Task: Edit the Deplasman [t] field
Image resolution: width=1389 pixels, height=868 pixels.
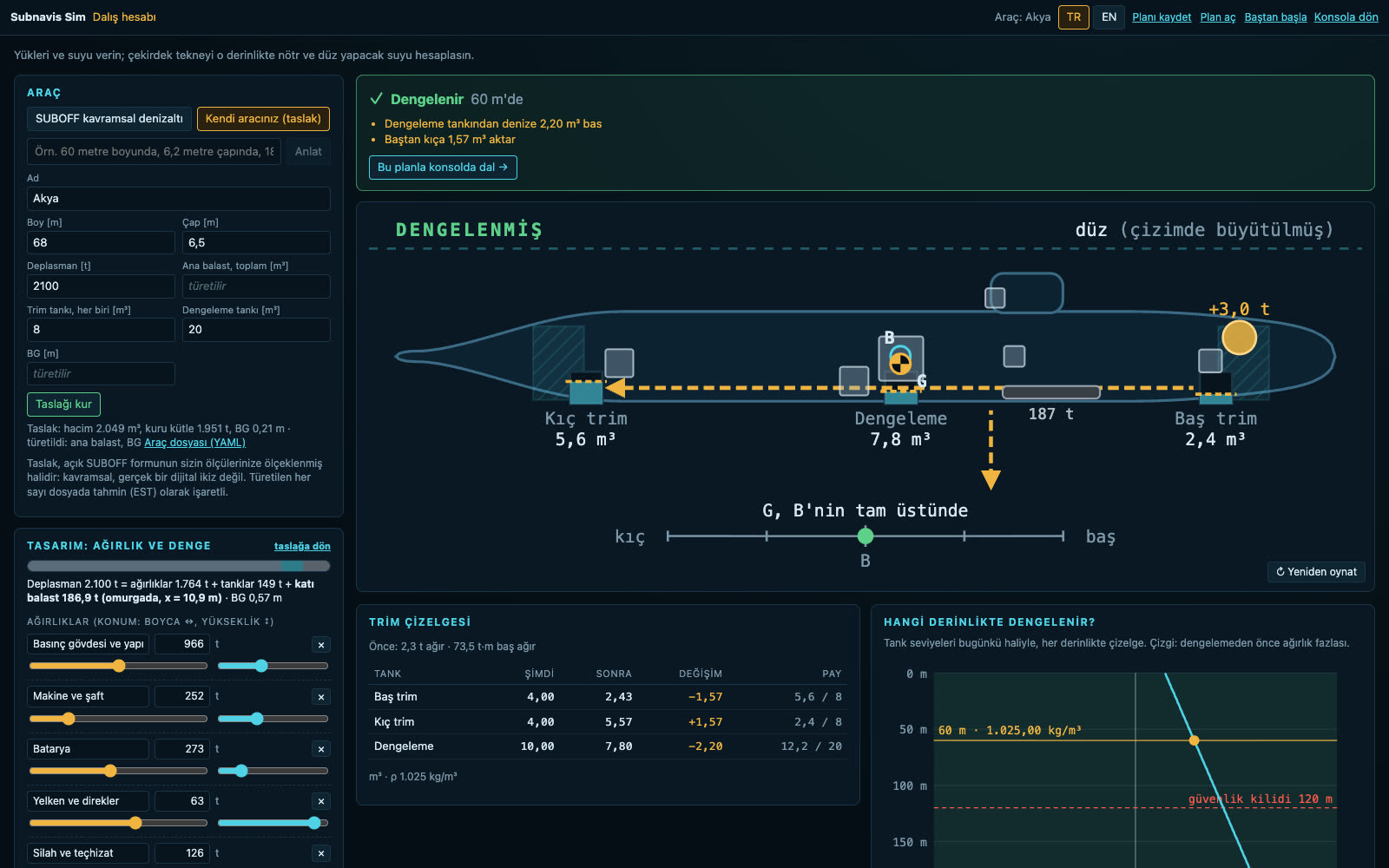Action: tap(101, 286)
